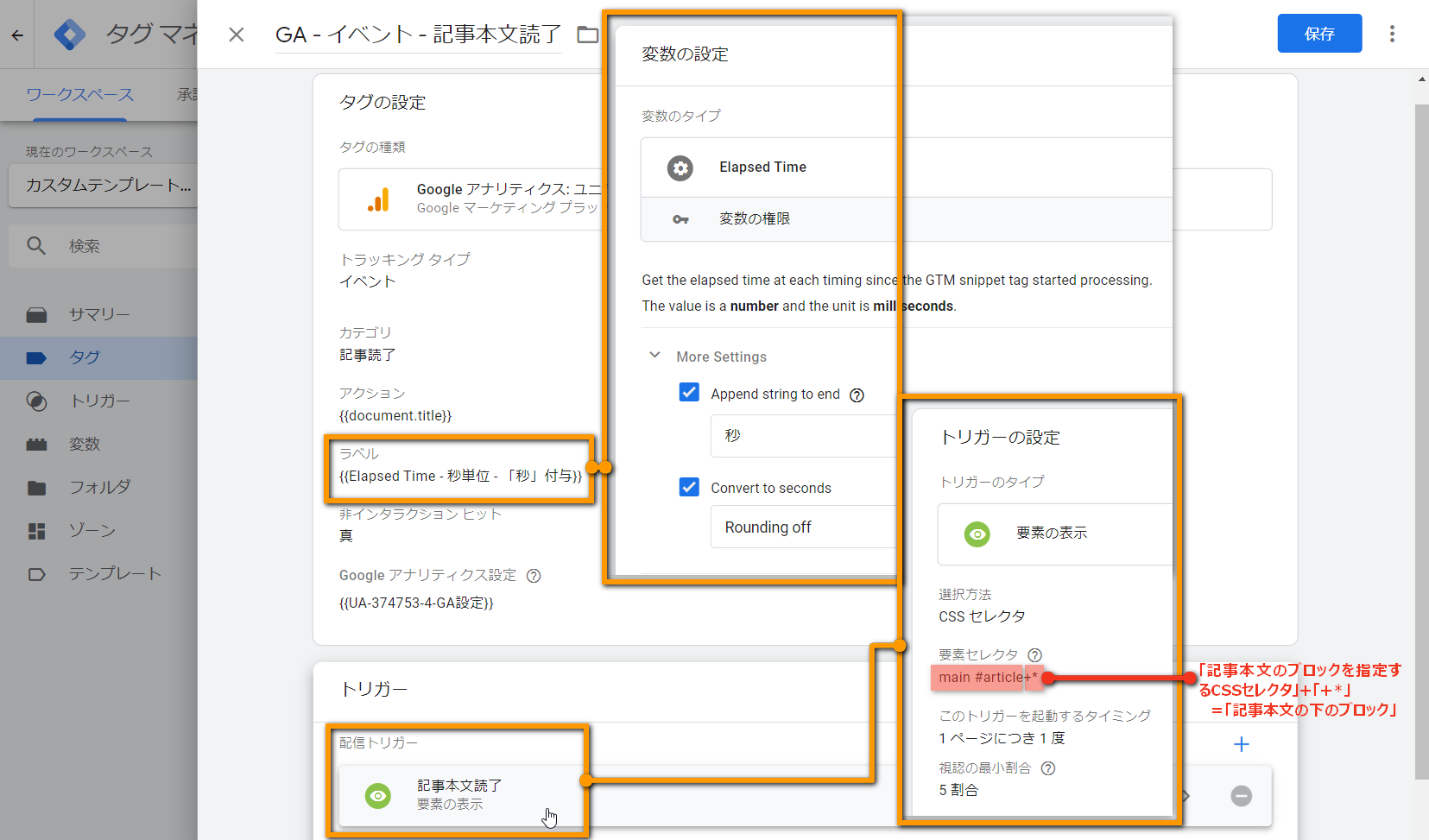Click the Google Tag Manager logo
This screenshot has width=1429, height=840.
[x=69, y=35]
